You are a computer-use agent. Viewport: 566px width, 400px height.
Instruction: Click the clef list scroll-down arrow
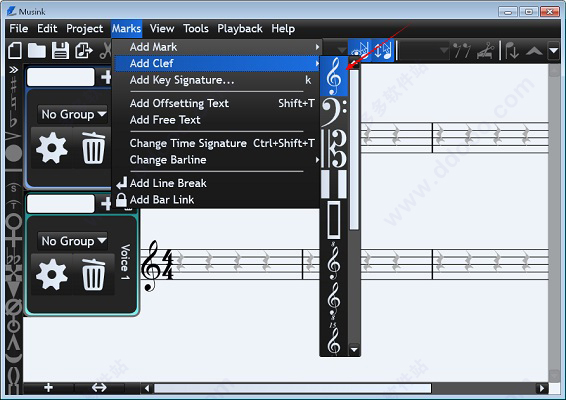point(354,350)
